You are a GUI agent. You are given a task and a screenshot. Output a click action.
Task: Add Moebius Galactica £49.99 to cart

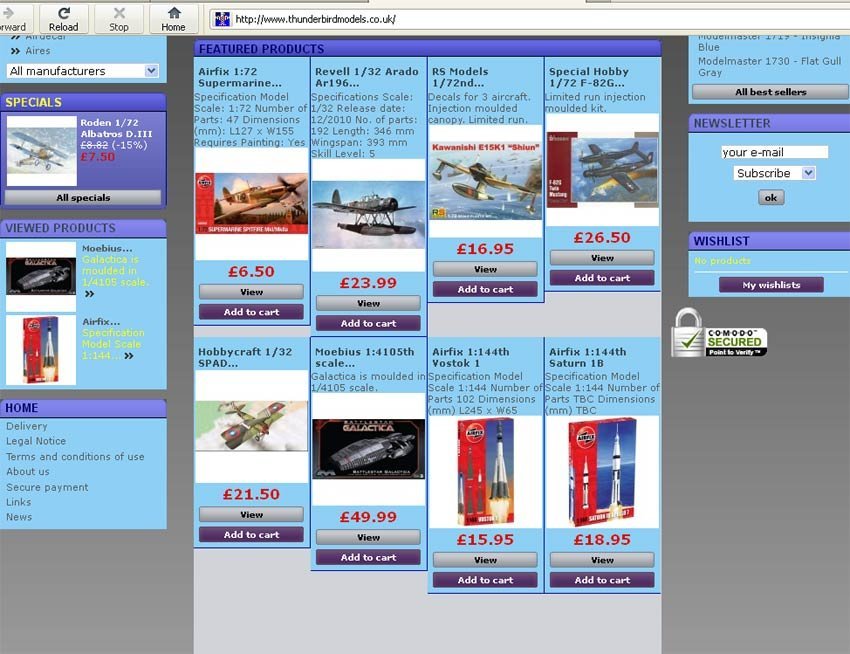click(x=369, y=557)
